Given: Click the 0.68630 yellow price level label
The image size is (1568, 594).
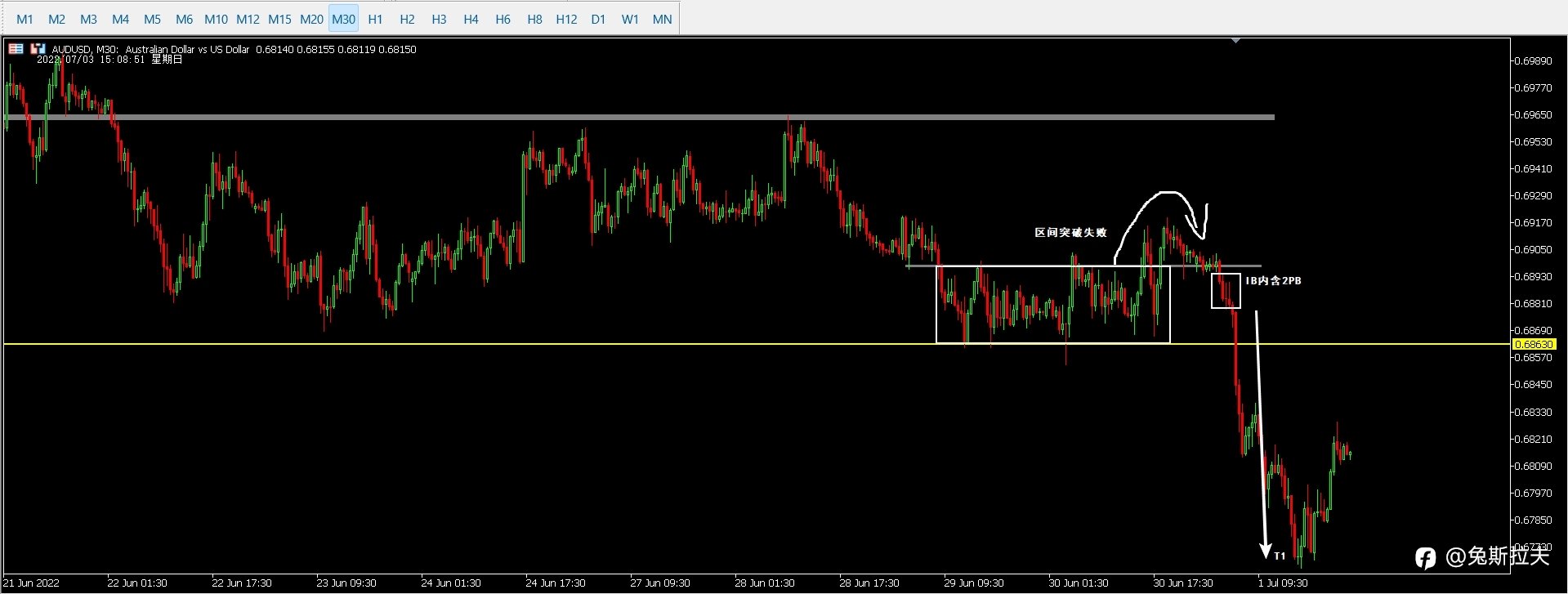Looking at the screenshot, I should click(1534, 345).
